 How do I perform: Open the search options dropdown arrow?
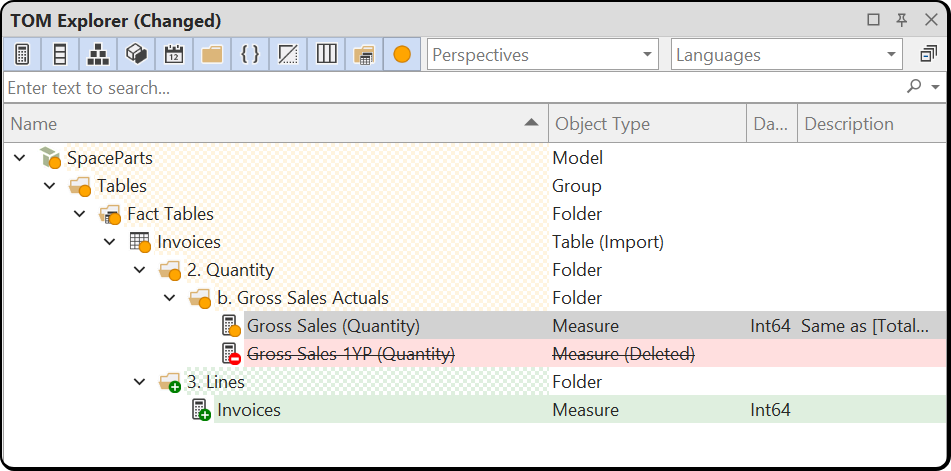(x=935, y=87)
